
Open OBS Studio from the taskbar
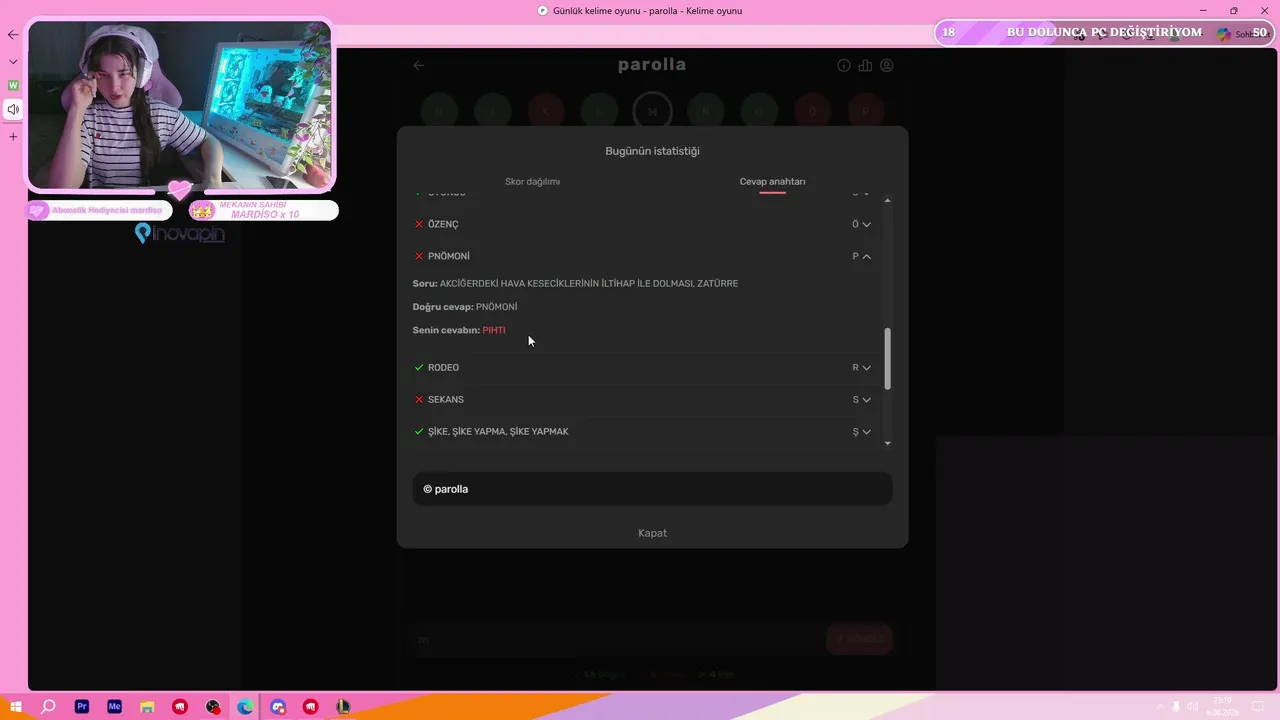pyautogui.click(x=212, y=707)
